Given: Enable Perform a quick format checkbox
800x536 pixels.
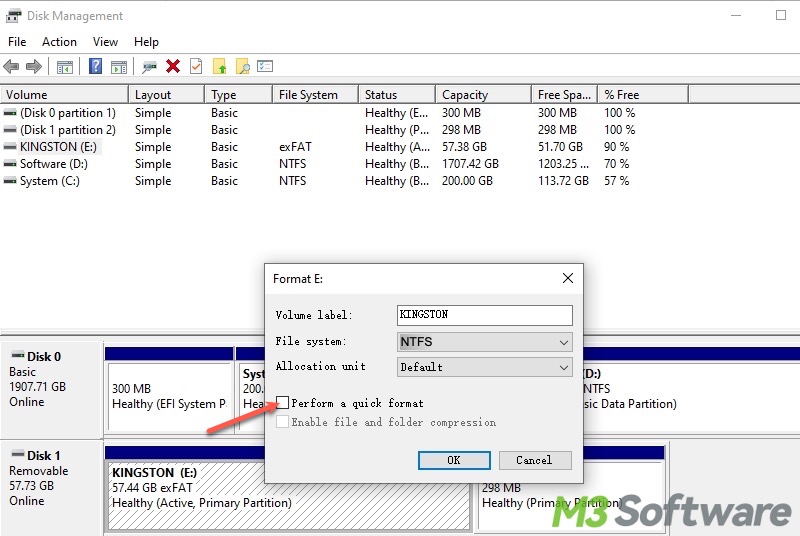Looking at the screenshot, I should (x=283, y=402).
